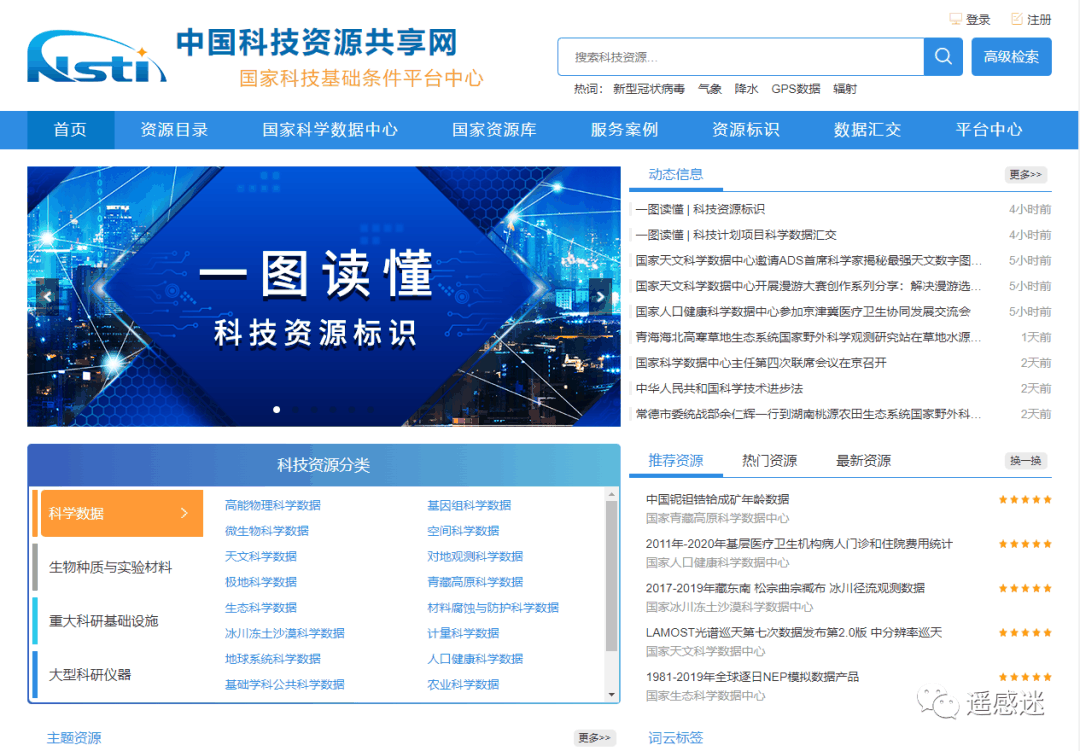
Task: Click the 高级检索 button
Action: click(1011, 56)
